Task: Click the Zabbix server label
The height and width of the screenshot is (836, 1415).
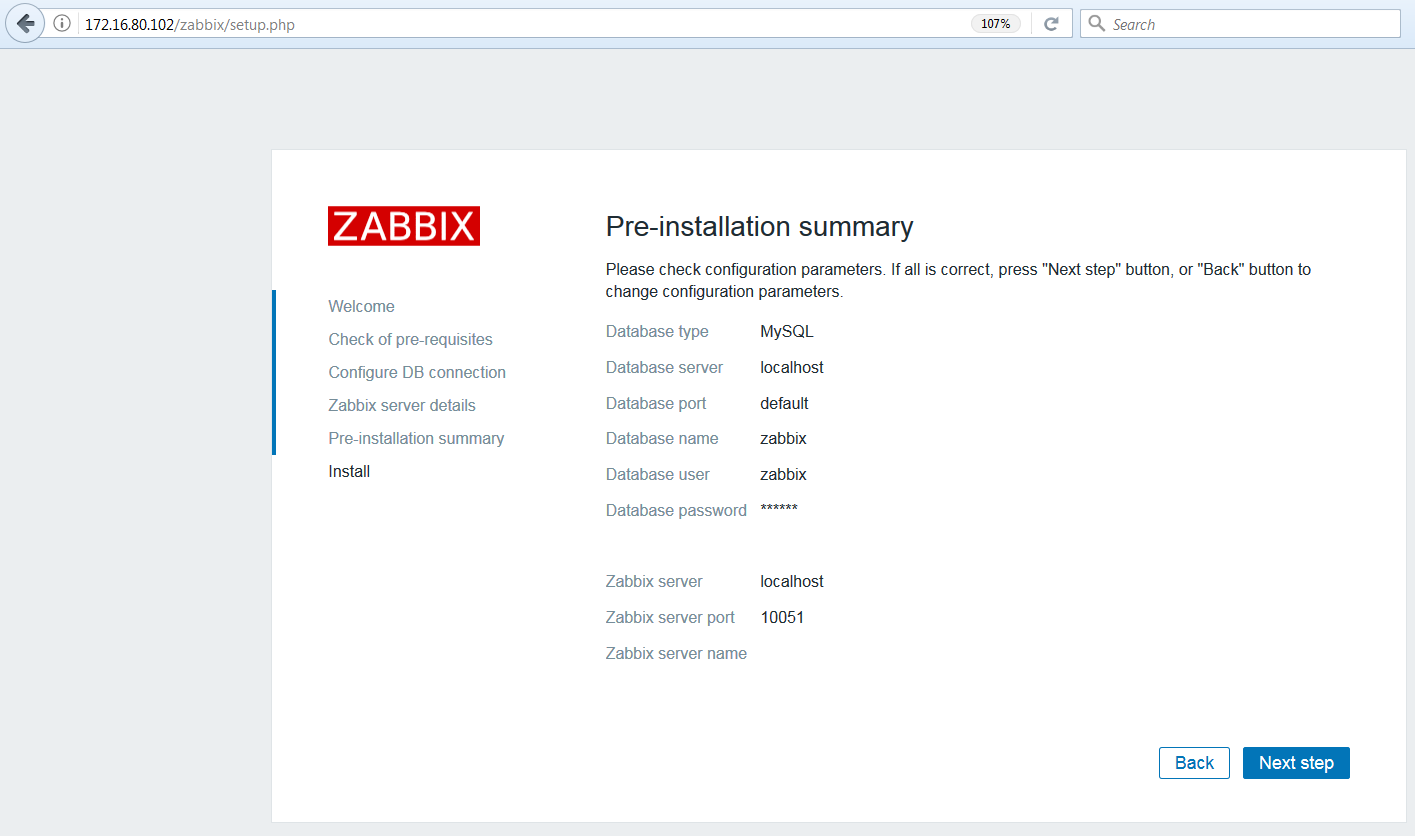Action: pyautogui.click(x=654, y=581)
